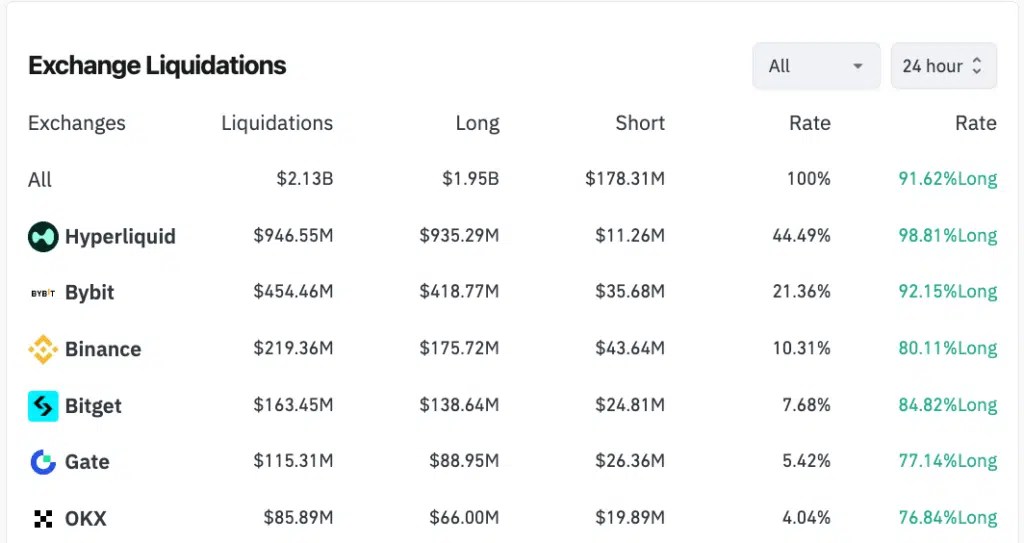1024x543 pixels.
Task: Click the Bybit logo icon
Action: (43, 293)
